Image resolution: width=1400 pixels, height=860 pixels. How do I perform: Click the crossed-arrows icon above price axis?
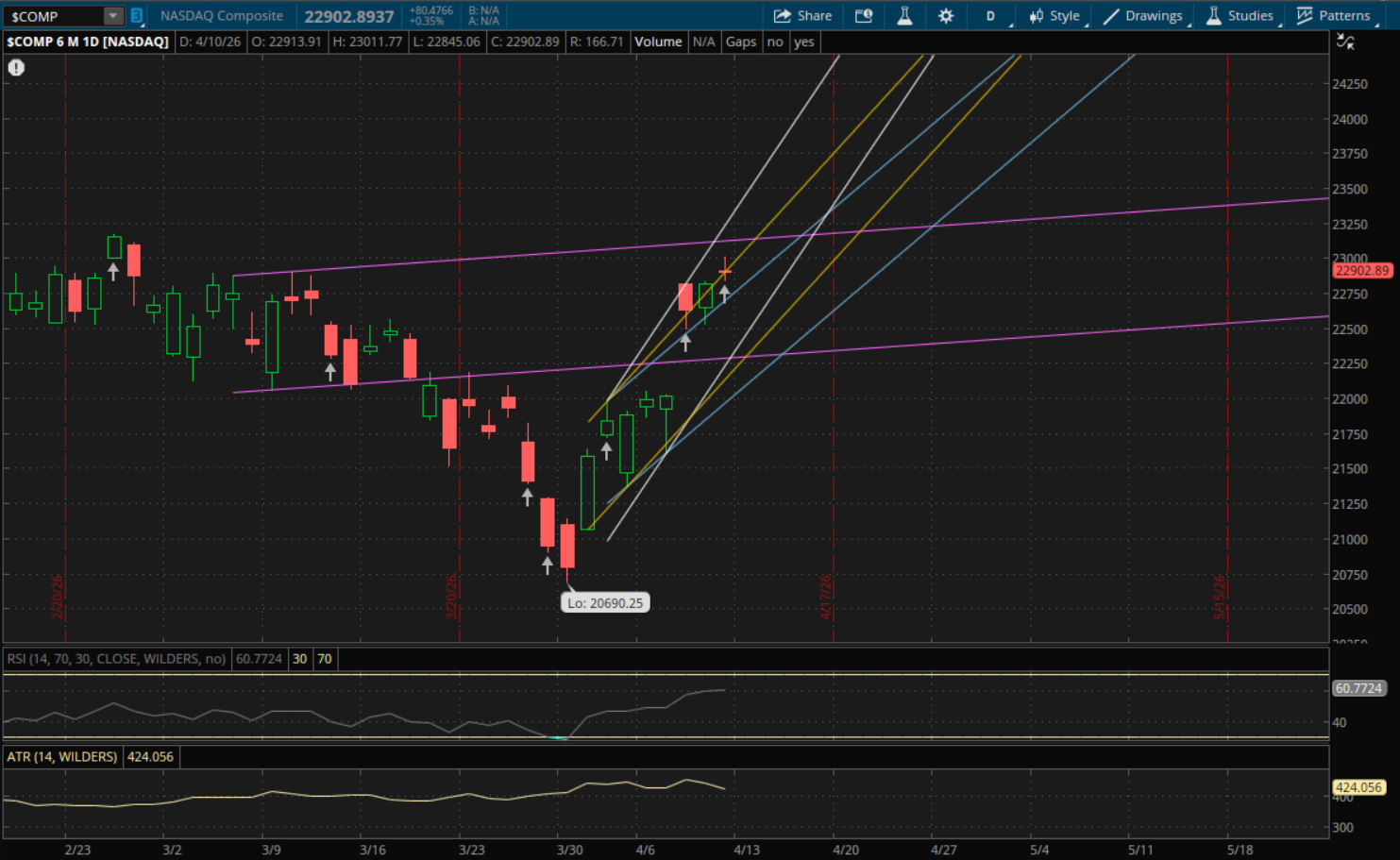(1345, 42)
